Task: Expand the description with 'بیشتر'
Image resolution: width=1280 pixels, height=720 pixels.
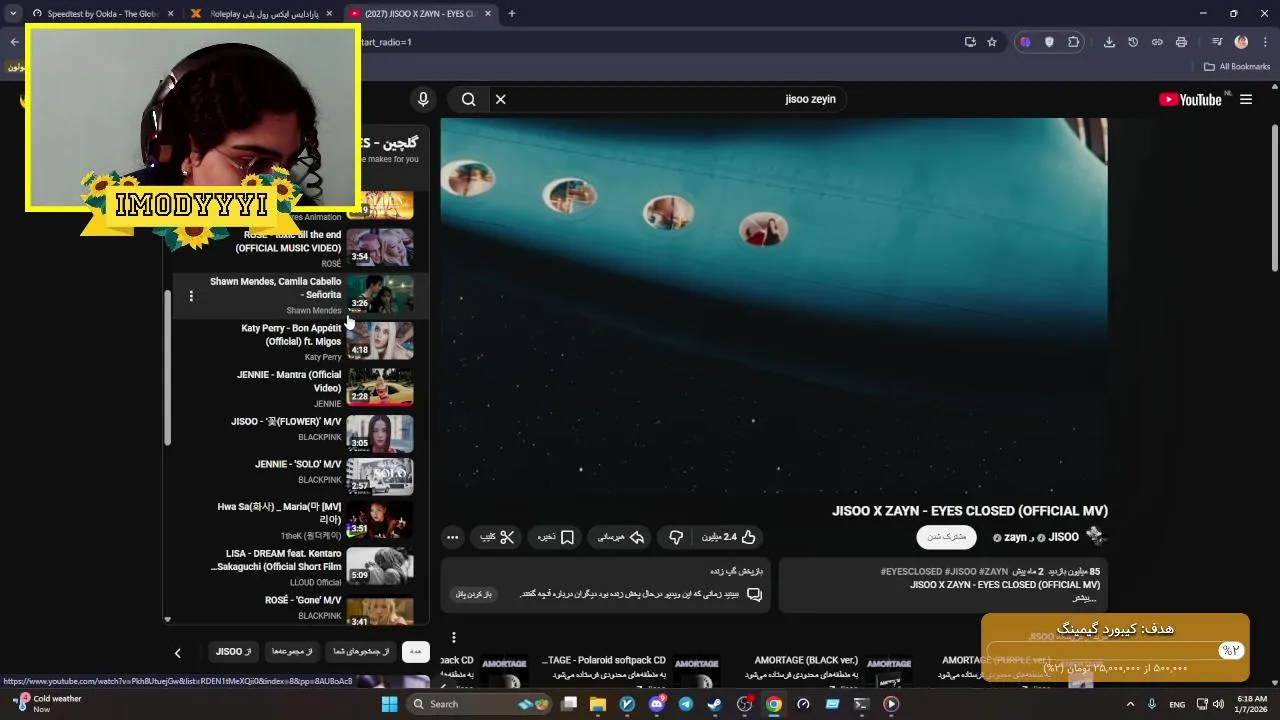Action: [x=1085, y=598]
